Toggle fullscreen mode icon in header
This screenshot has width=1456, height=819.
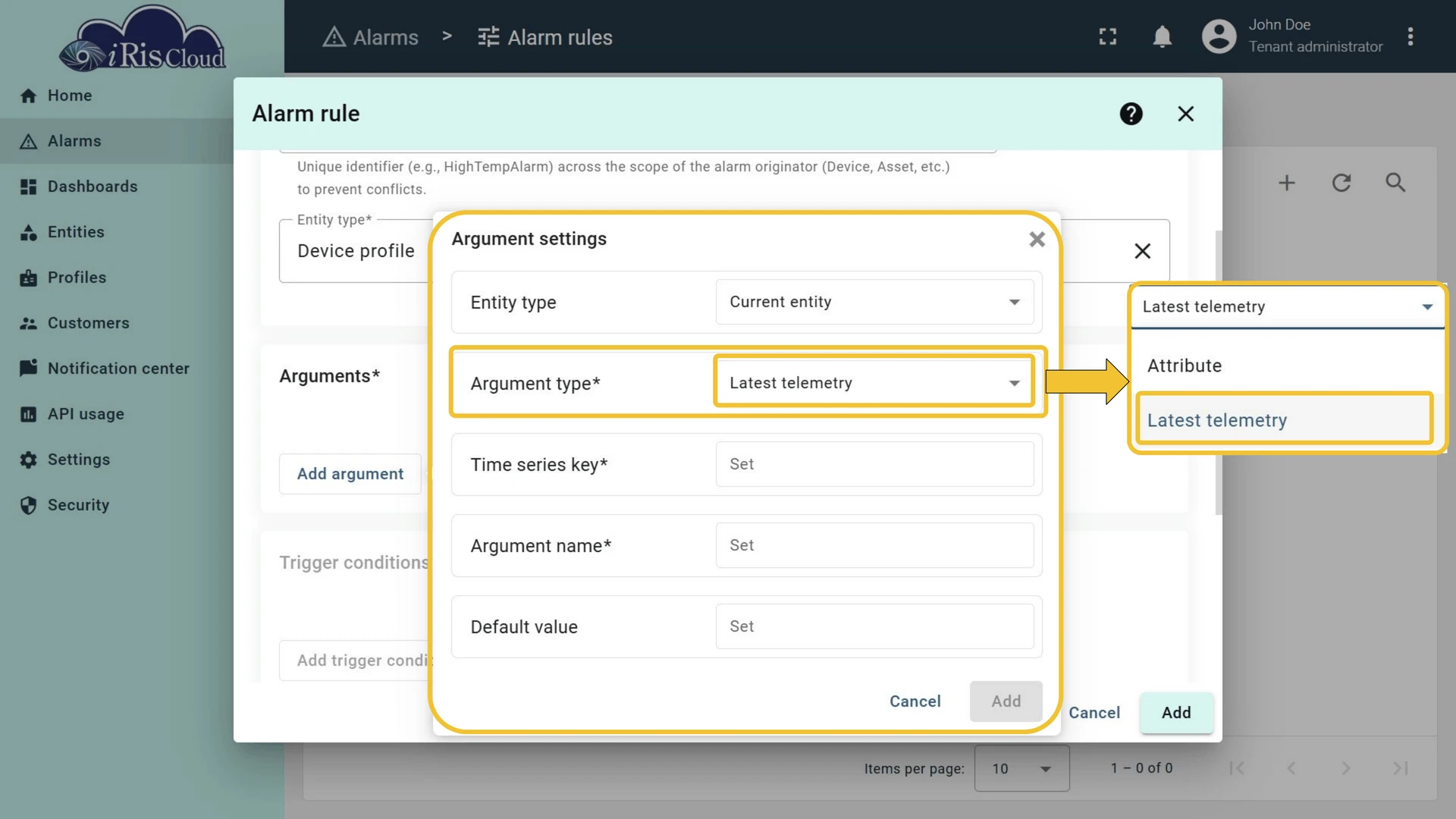point(1108,36)
